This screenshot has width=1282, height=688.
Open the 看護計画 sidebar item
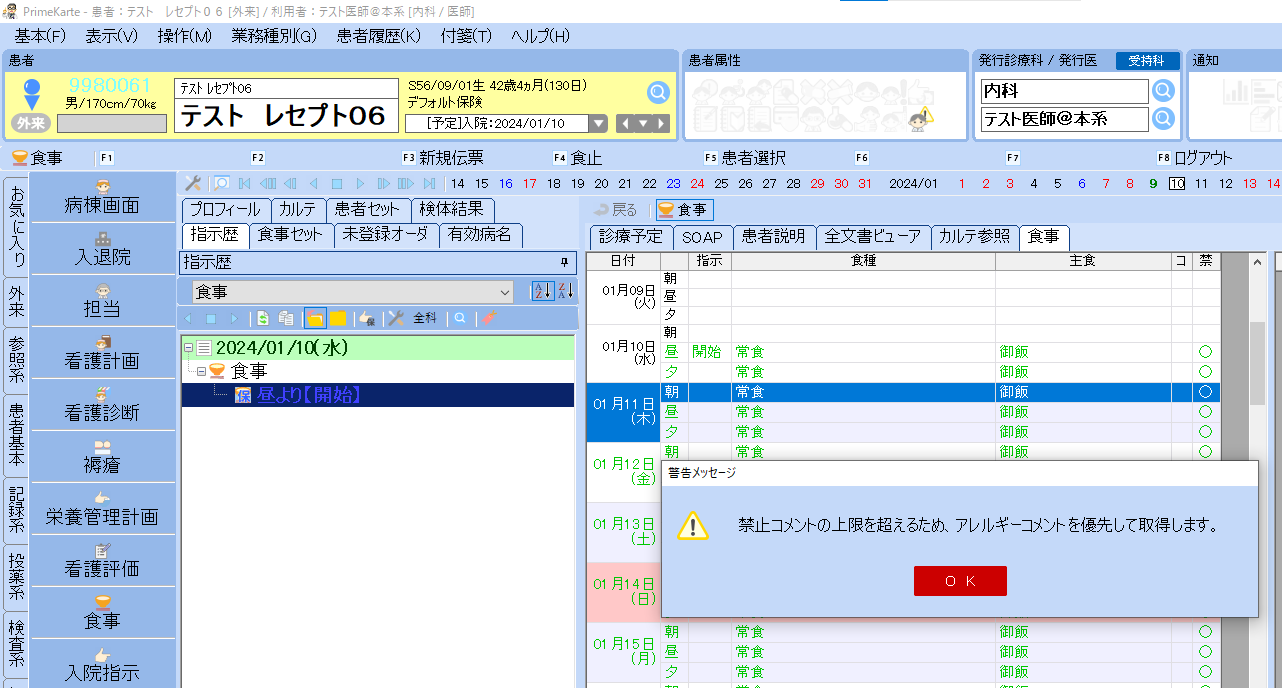(x=102, y=354)
